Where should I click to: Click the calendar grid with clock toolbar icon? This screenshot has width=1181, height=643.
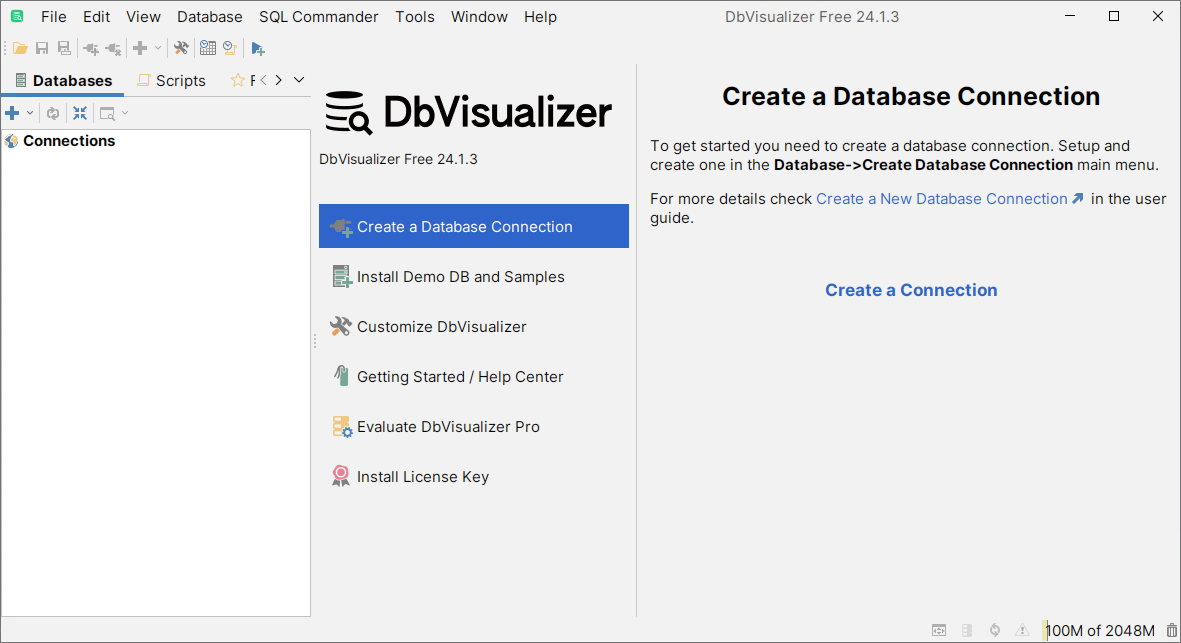tap(208, 48)
